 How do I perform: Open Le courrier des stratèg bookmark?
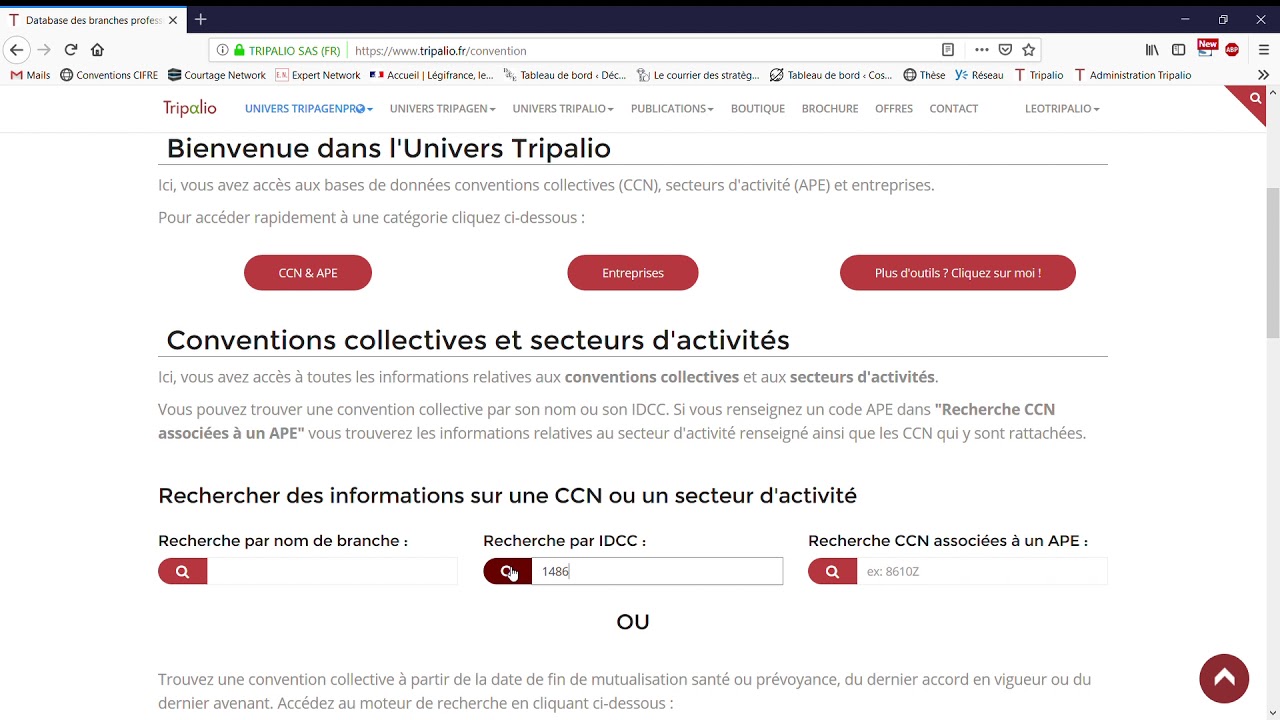click(x=698, y=75)
